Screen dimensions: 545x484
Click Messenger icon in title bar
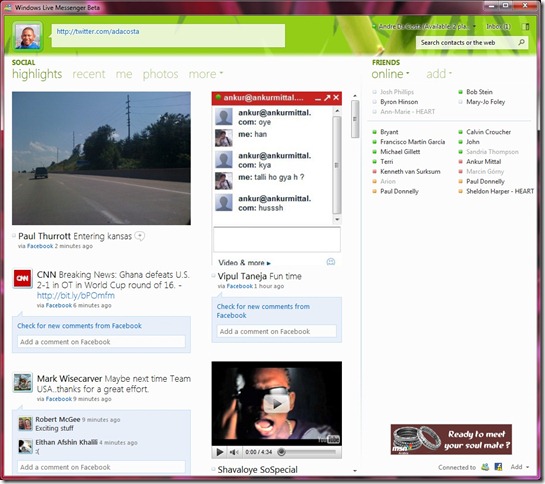(x=8, y=7)
